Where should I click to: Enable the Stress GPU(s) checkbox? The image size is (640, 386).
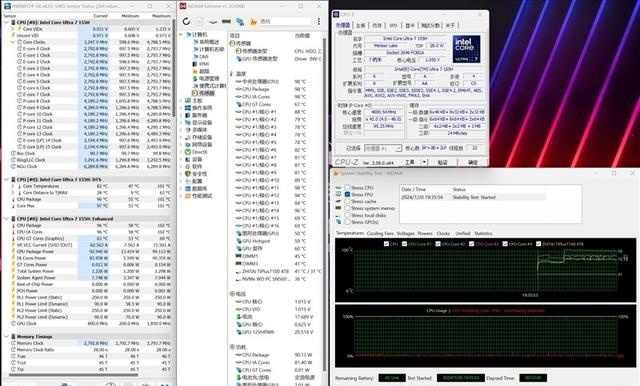click(x=347, y=222)
